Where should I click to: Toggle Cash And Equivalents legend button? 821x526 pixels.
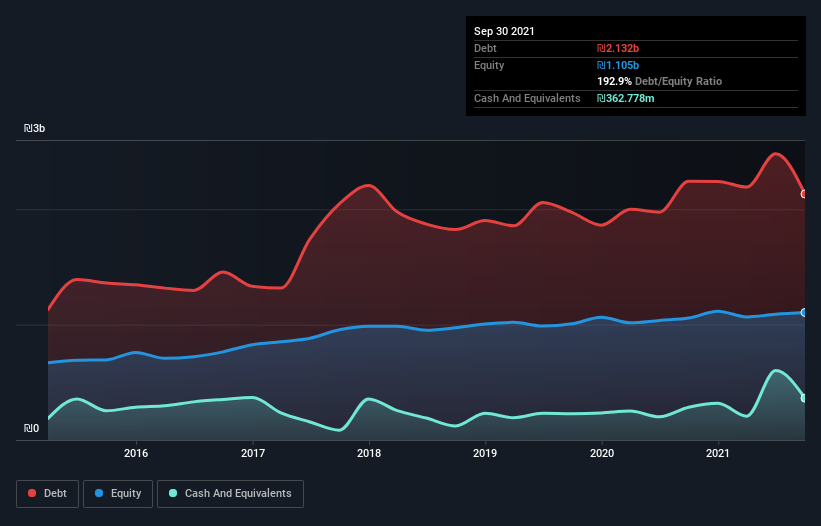(230, 494)
